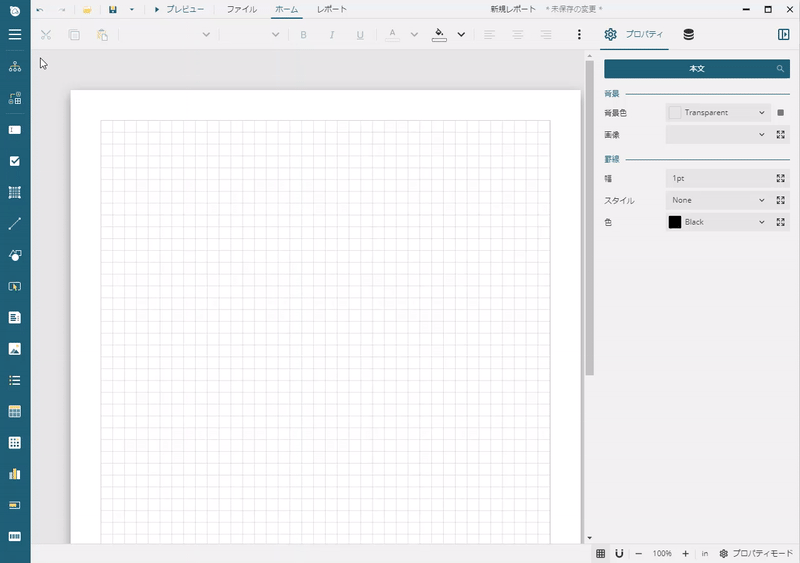The height and width of the screenshot is (563, 800).
Task: Click the zoom in plus button
Action: click(685, 553)
